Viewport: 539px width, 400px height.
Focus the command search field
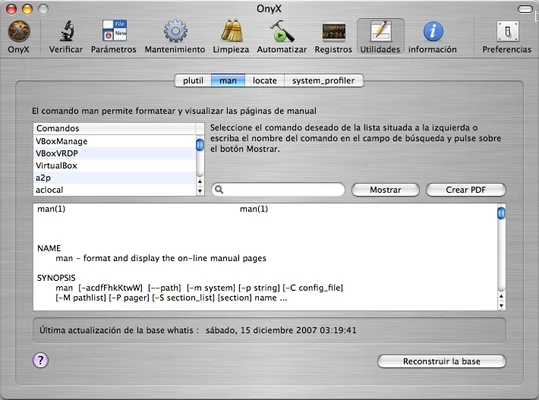click(x=278, y=190)
